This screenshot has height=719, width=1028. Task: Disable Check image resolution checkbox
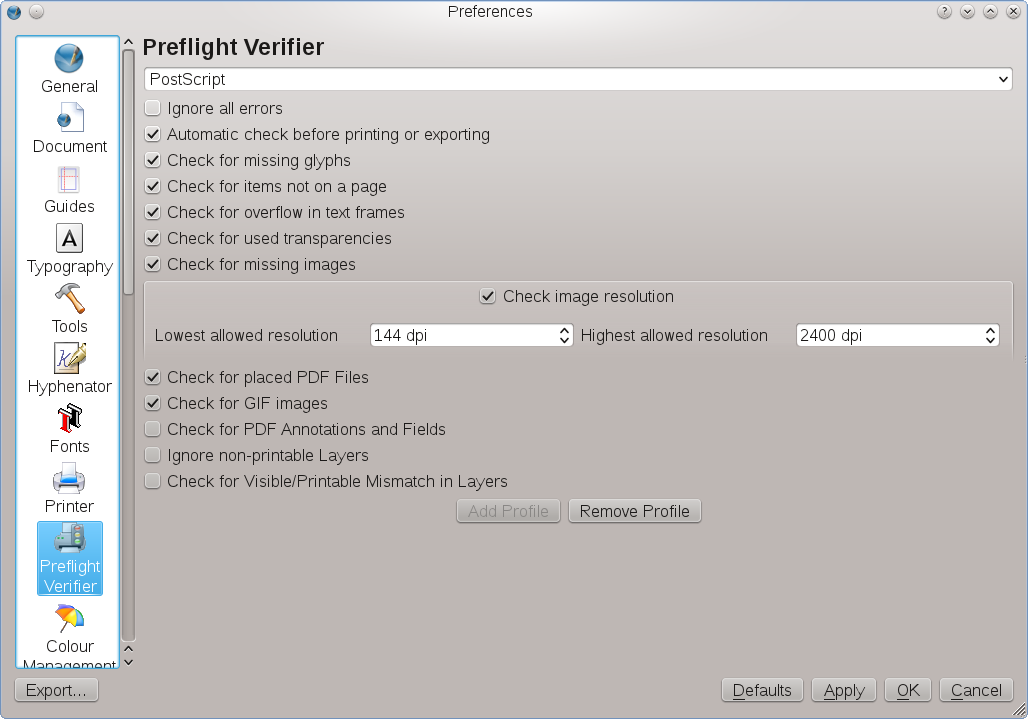(488, 296)
